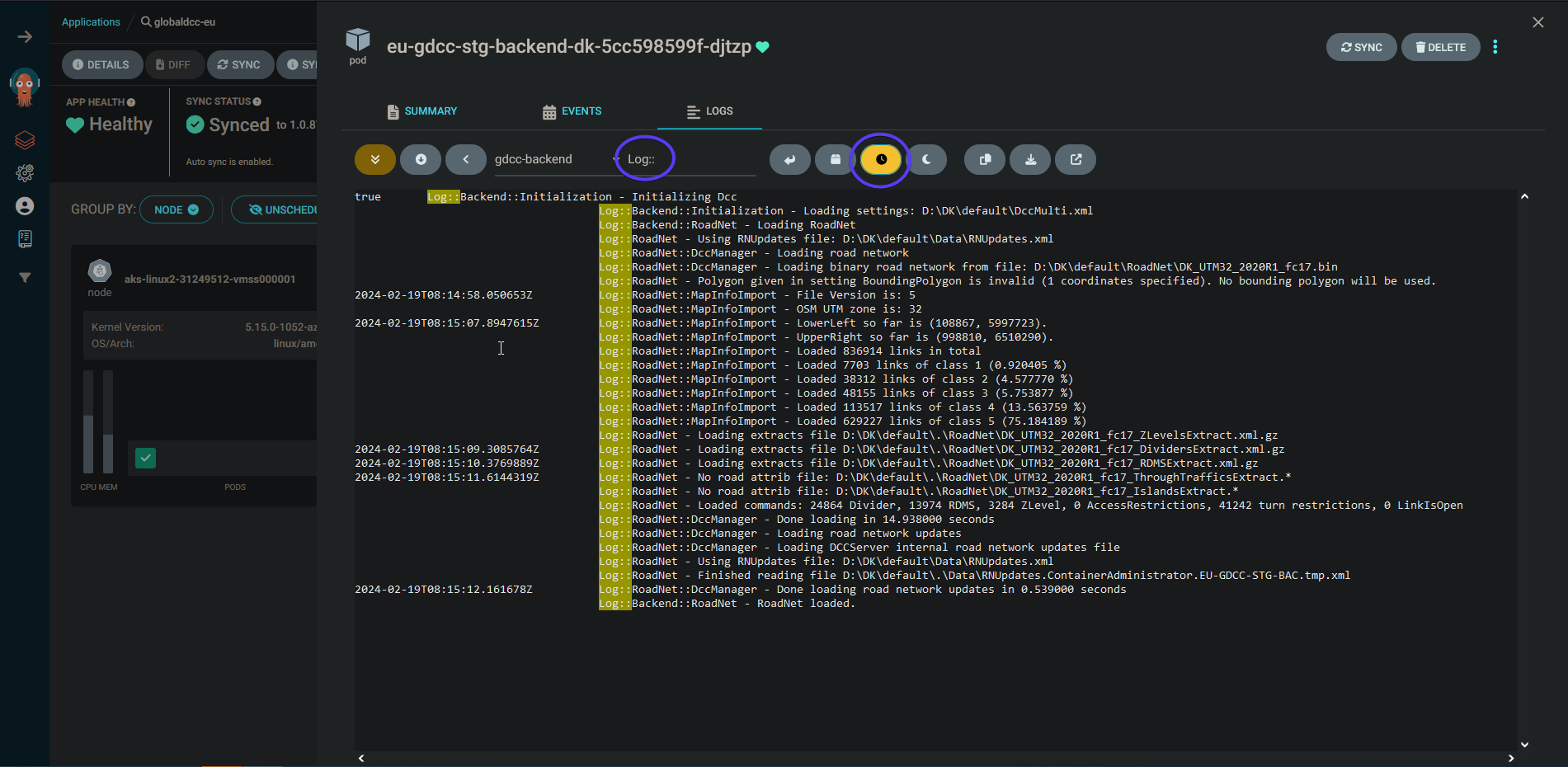Toggle follow logs double-chevron button
Viewport: 1568px width, 767px height.
pyautogui.click(x=375, y=159)
